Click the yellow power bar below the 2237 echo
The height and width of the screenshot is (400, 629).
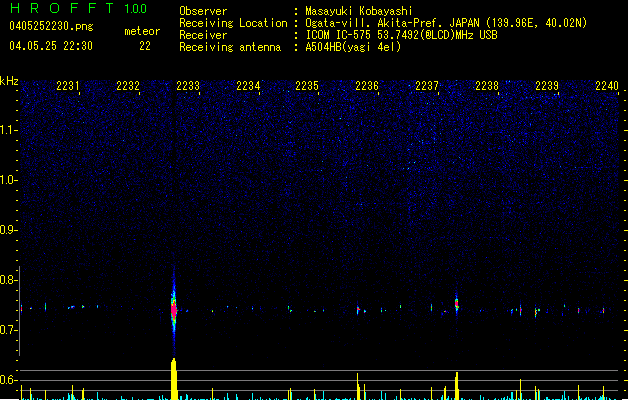click(x=457, y=386)
